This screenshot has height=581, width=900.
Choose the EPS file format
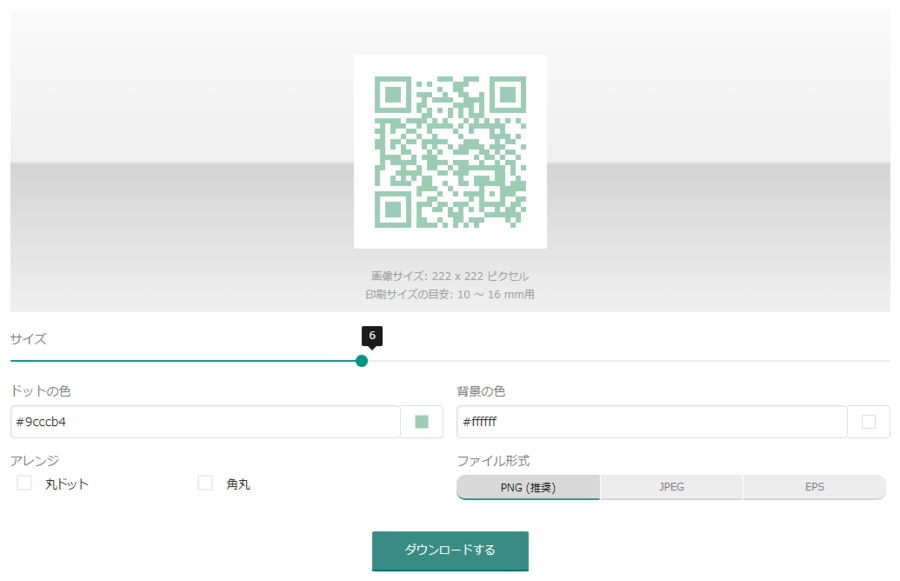click(x=814, y=487)
